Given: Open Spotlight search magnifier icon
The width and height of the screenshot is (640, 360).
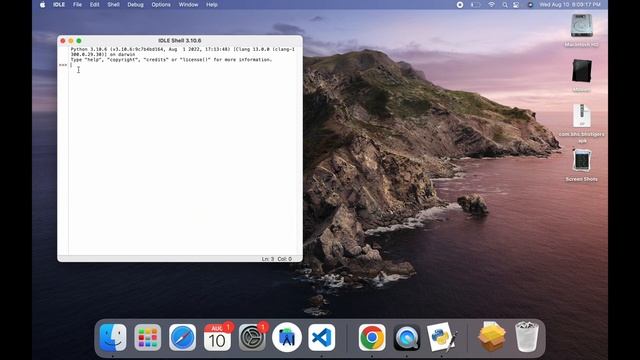Looking at the screenshot, I should tap(505, 4).
